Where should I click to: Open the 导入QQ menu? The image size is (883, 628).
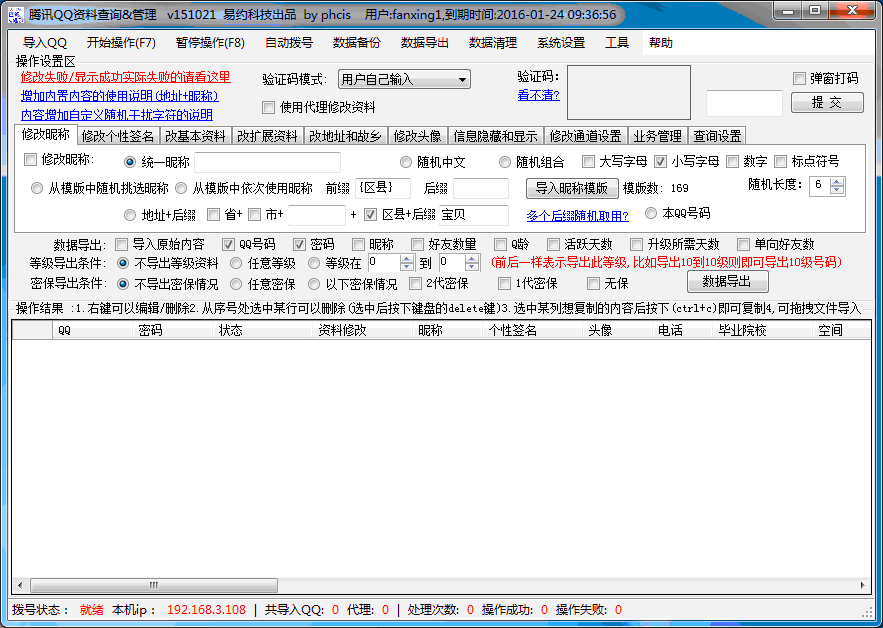click(45, 43)
